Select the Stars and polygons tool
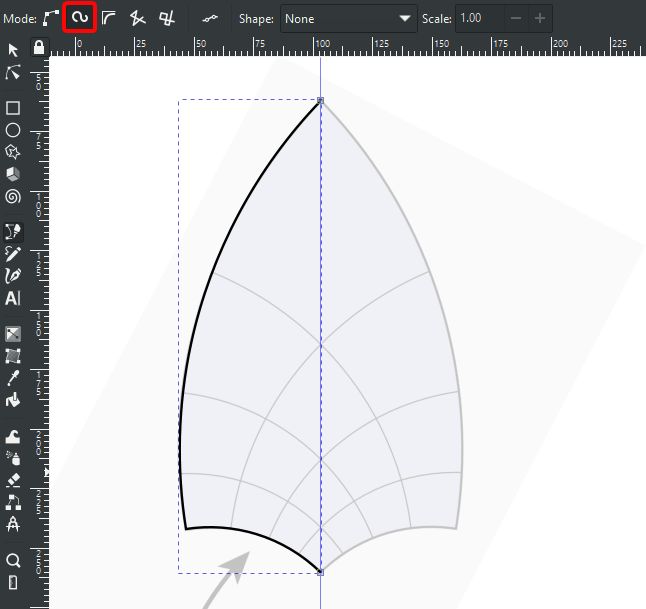Viewport: 646px width, 609px height. click(13, 152)
